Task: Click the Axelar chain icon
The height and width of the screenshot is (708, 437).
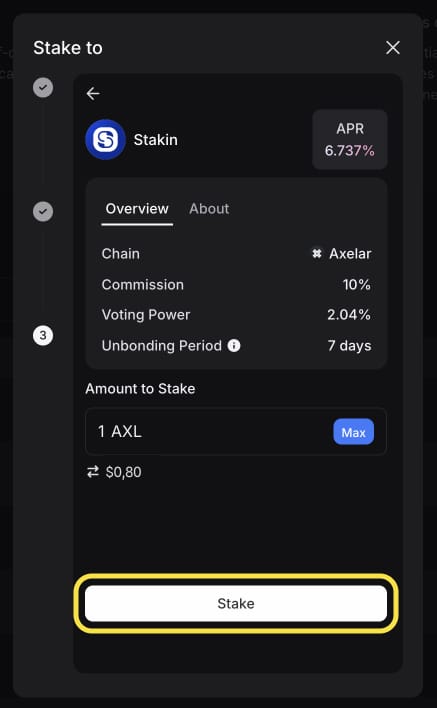Action: tap(317, 253)
